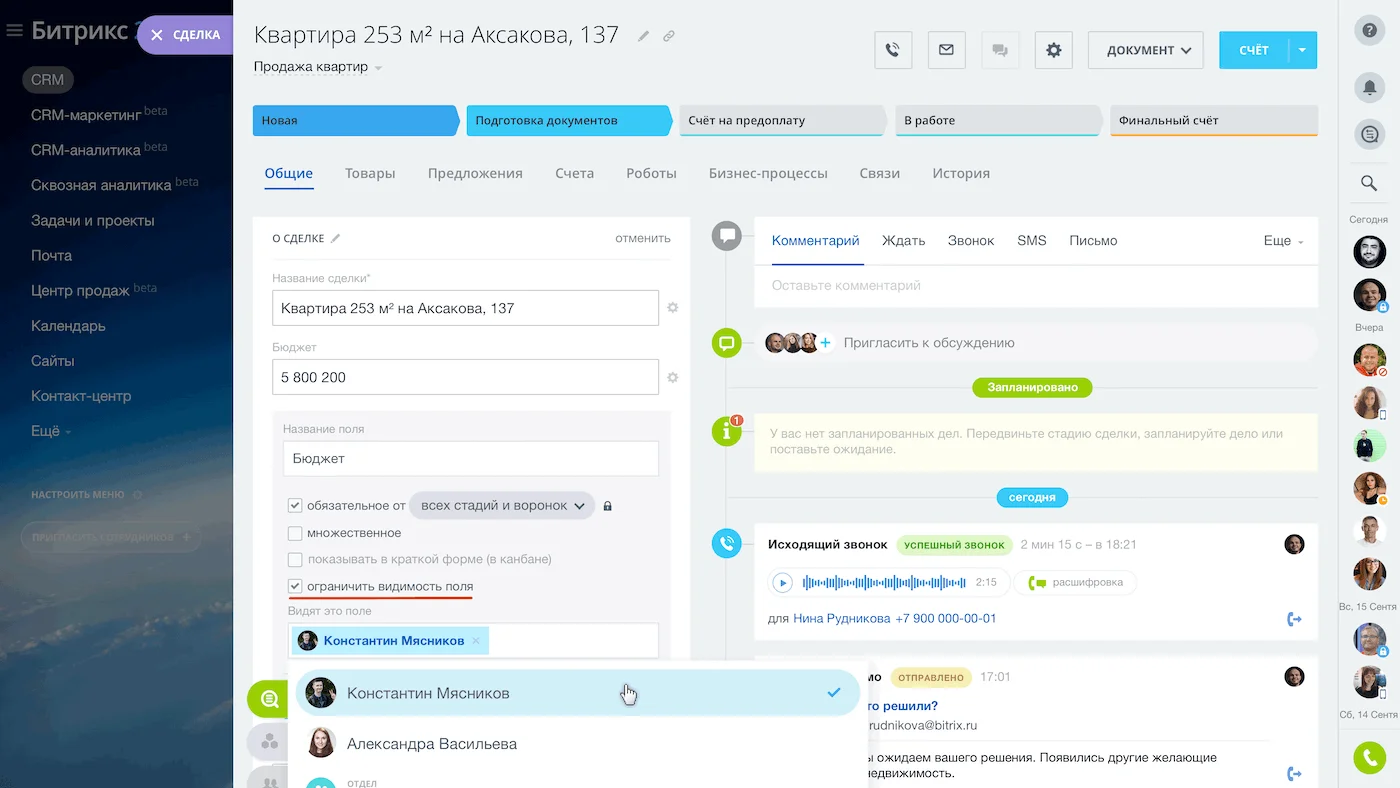Image resolution: width=1400 pixels, height=788 pixels.
Task: Click the phone call icon in header
Action: (x=893, y=50)
